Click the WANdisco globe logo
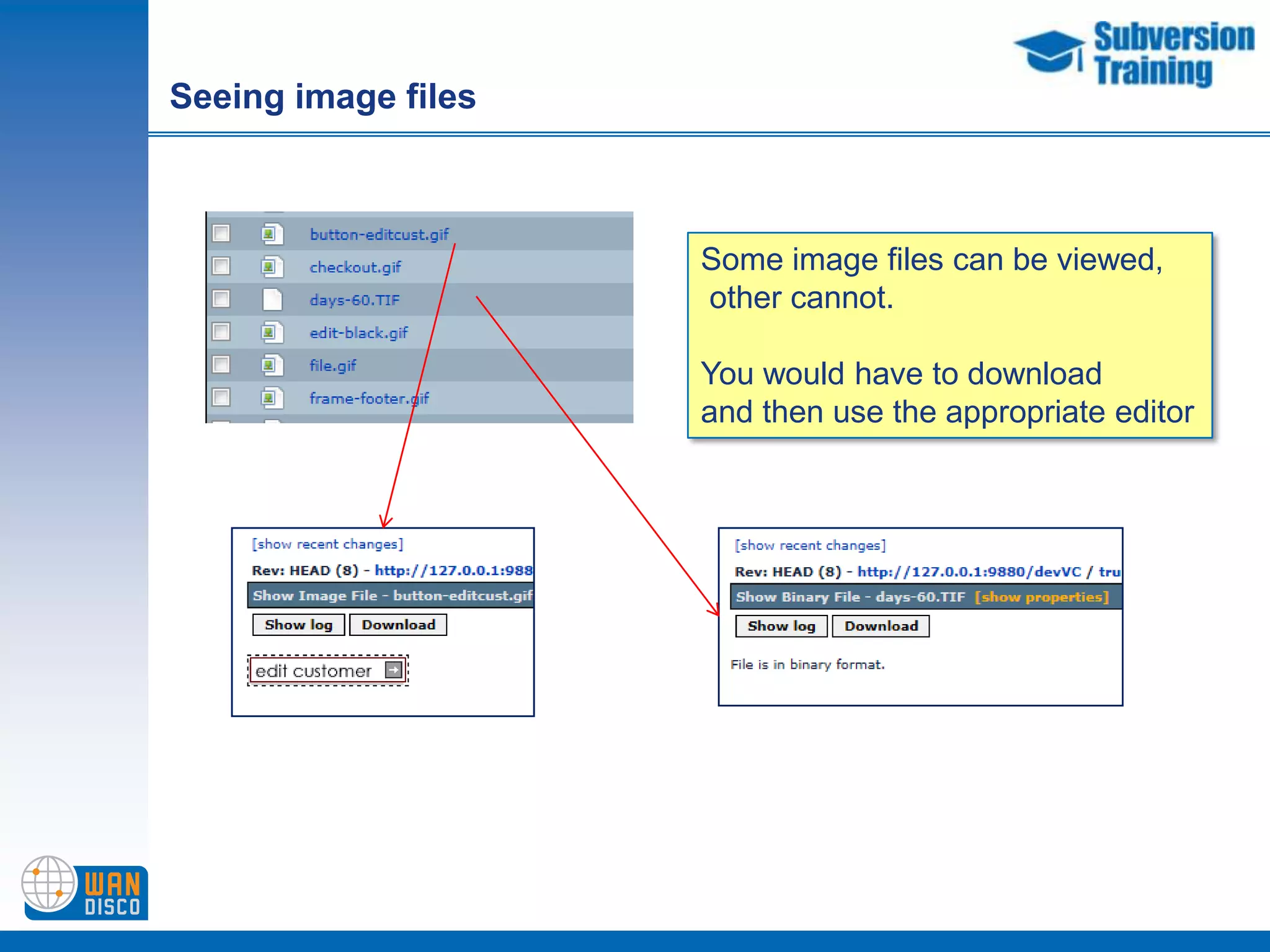Image resolution: width=1270 pixels, height=952 pixels. [x=49, y=883]
